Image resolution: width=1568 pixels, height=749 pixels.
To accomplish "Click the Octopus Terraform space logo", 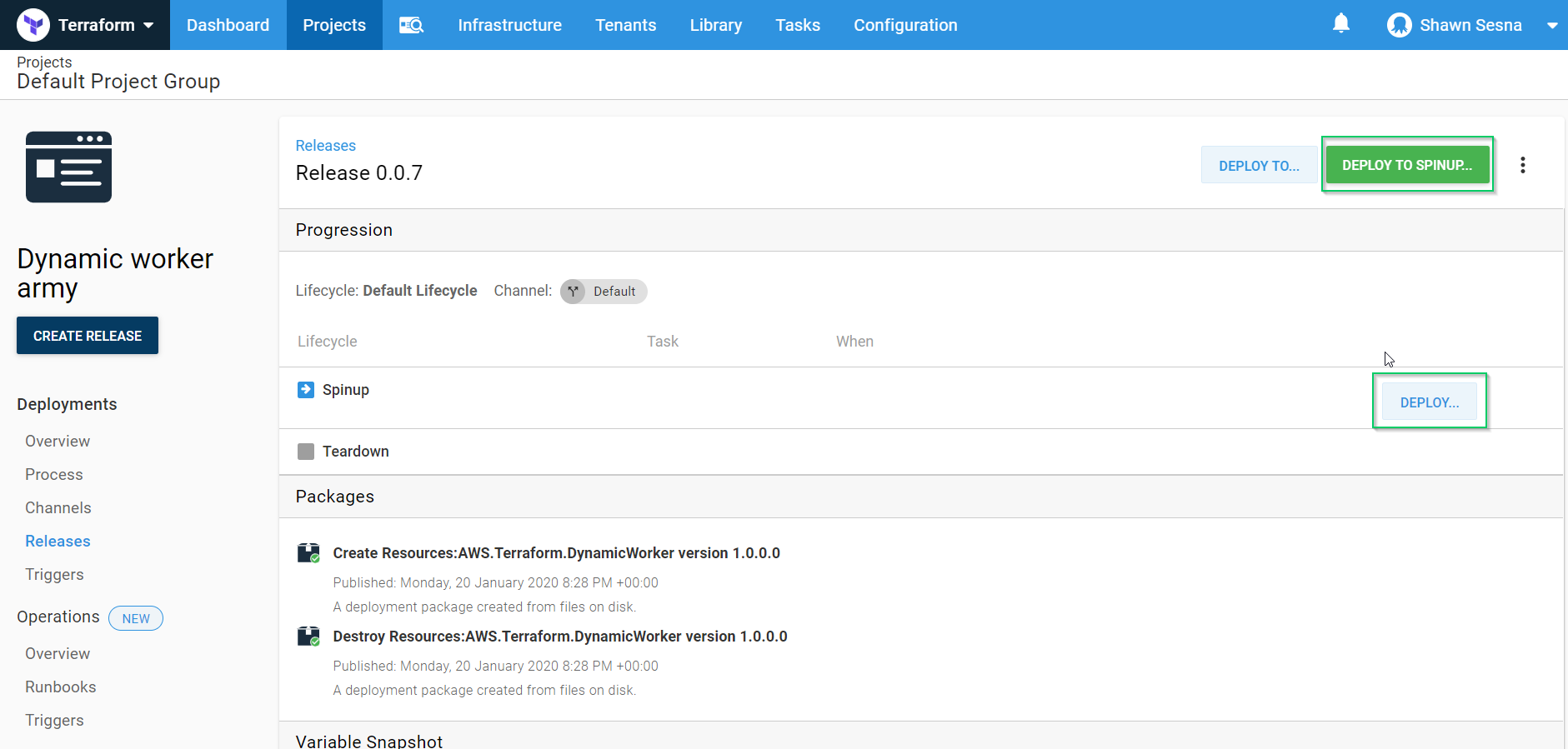I will click(x=33, y=25).
